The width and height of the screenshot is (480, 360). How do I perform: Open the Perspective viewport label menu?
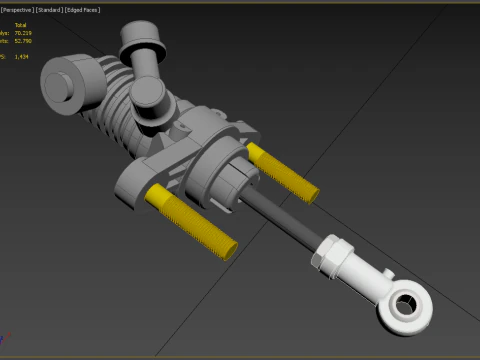click(x=17, y=10)
